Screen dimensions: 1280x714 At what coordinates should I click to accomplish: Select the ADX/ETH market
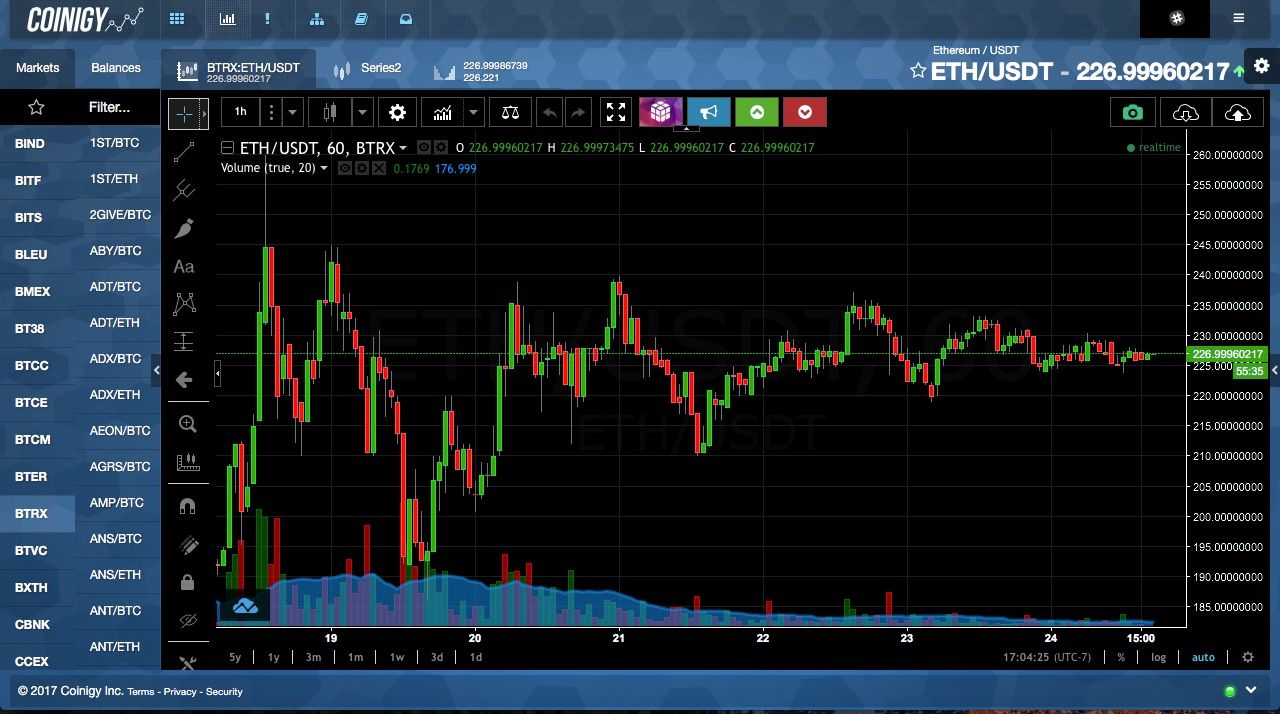coord(115,394)
